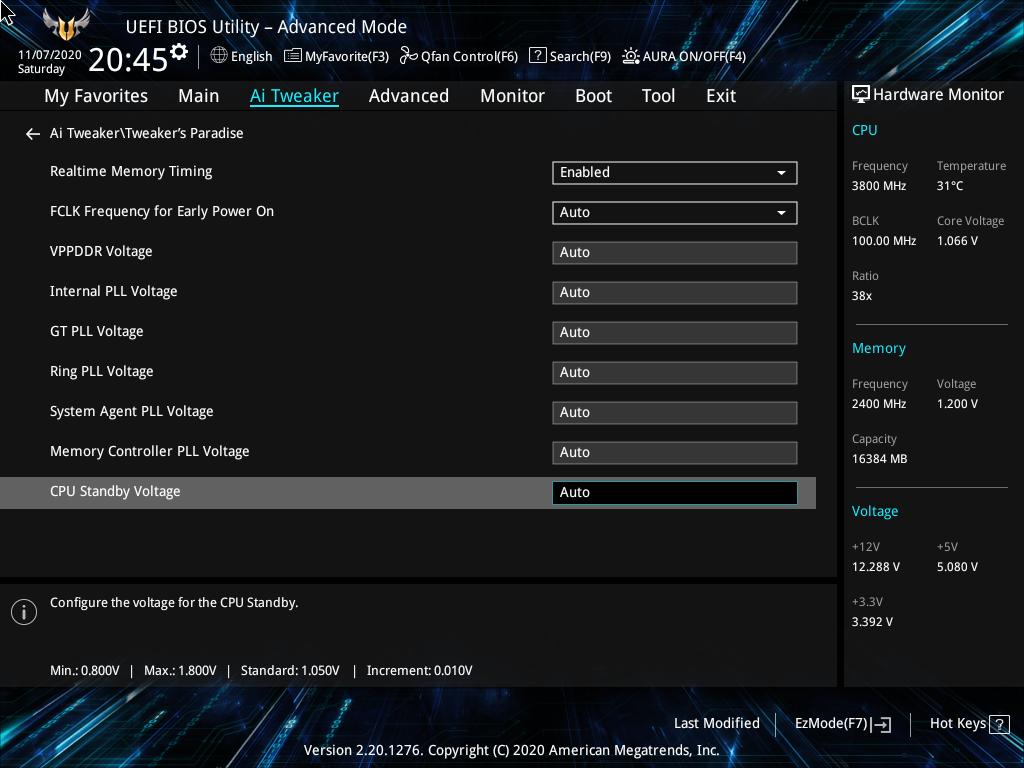Click the CPU Standby Voltage input field
Screen dimensions: 1024x768
click(675, 493)
